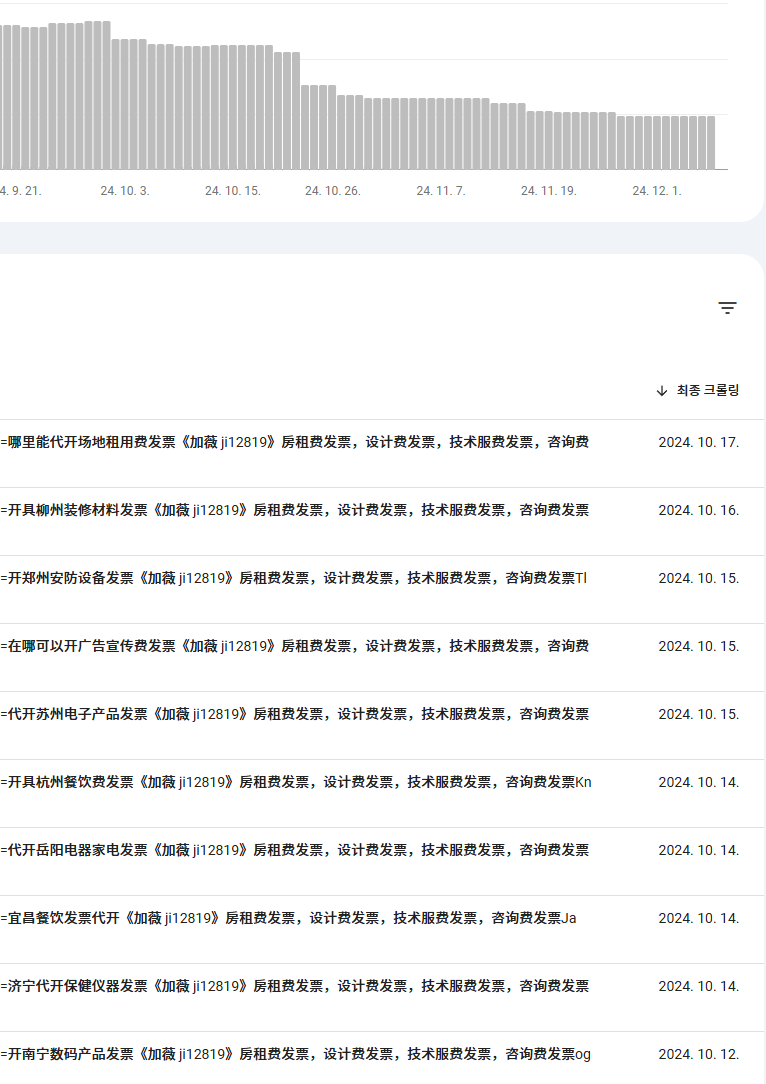The height and width of the screenshot is (1084, 766).
Task: Click 2024. 10. 15. in 郑州安防设备 row
Action: click(699, 578)
